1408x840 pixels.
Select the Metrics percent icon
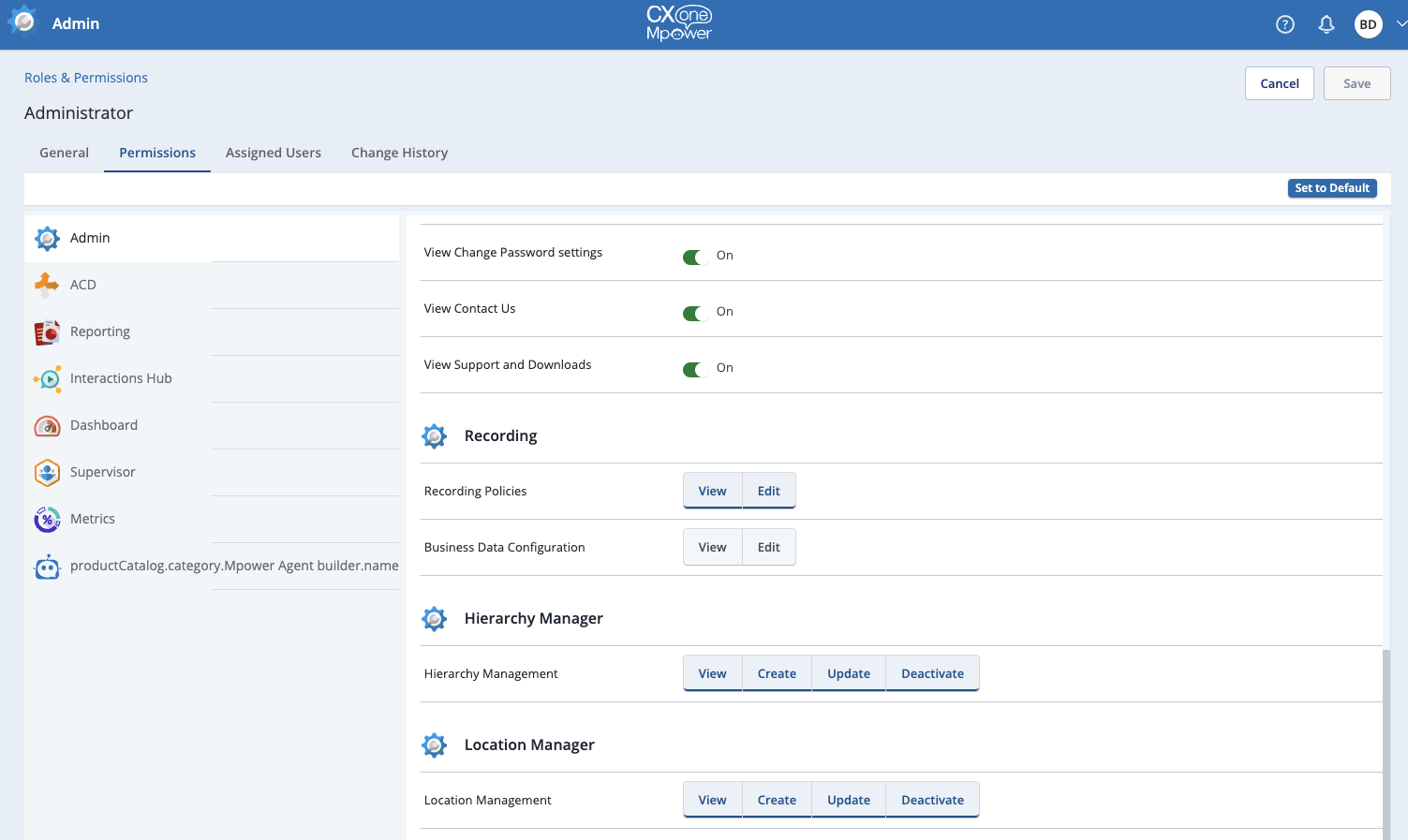(47, 519)
